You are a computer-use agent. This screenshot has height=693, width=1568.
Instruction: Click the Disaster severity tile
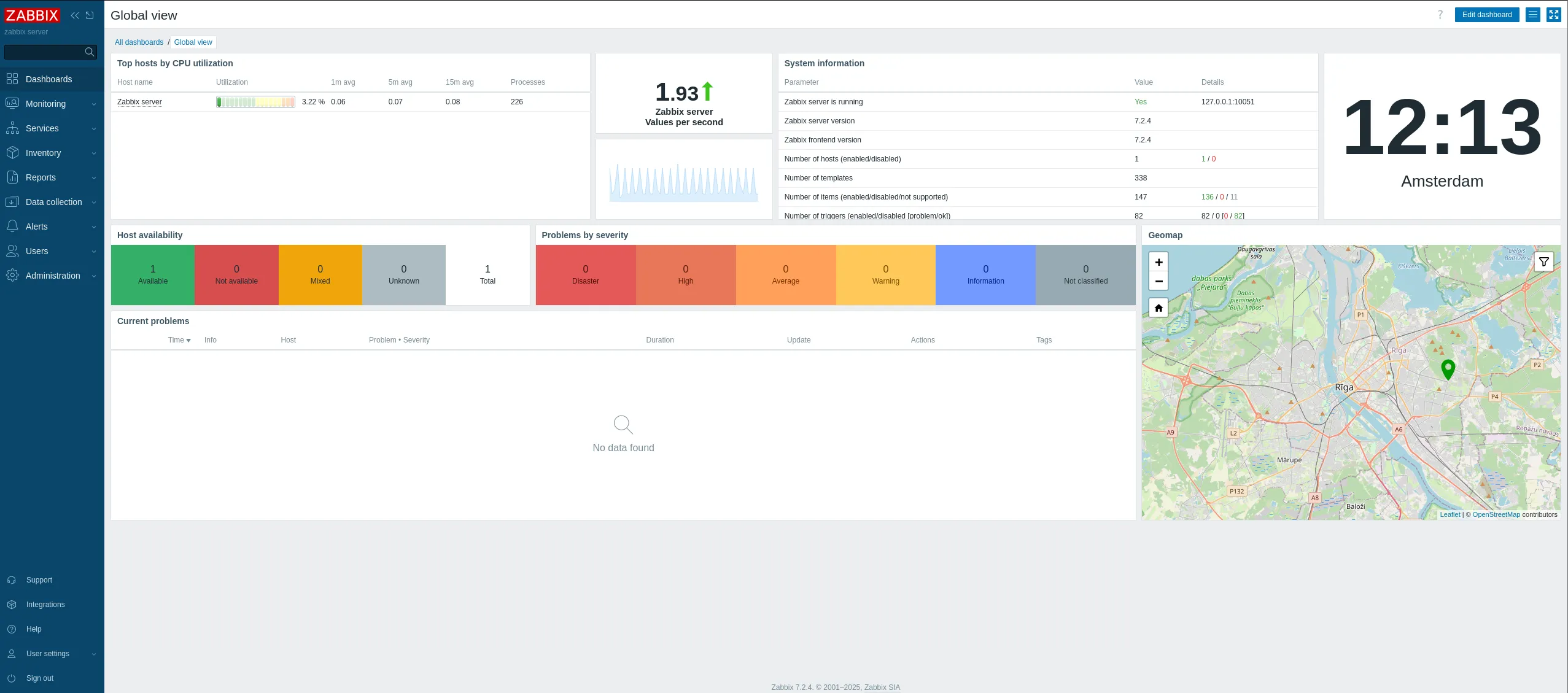[x=586, y=275]
